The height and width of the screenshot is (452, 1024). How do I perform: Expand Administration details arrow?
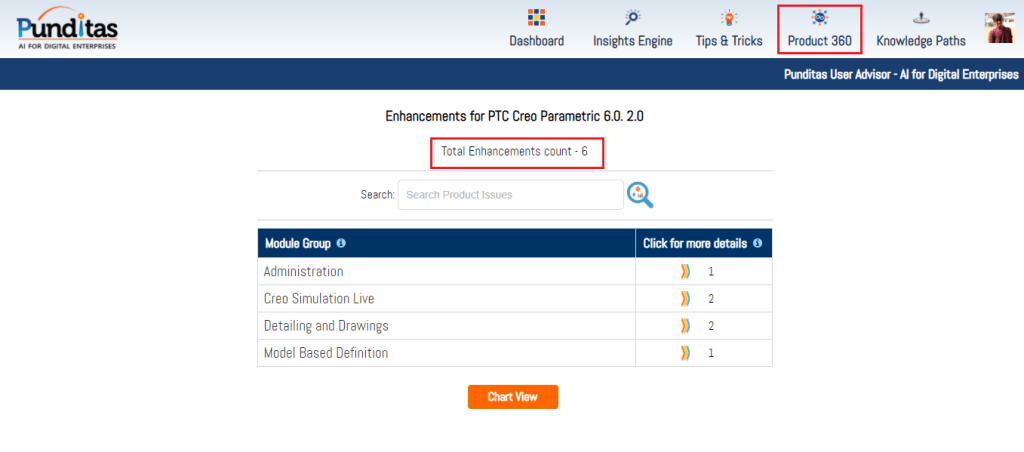click(686, 271)
